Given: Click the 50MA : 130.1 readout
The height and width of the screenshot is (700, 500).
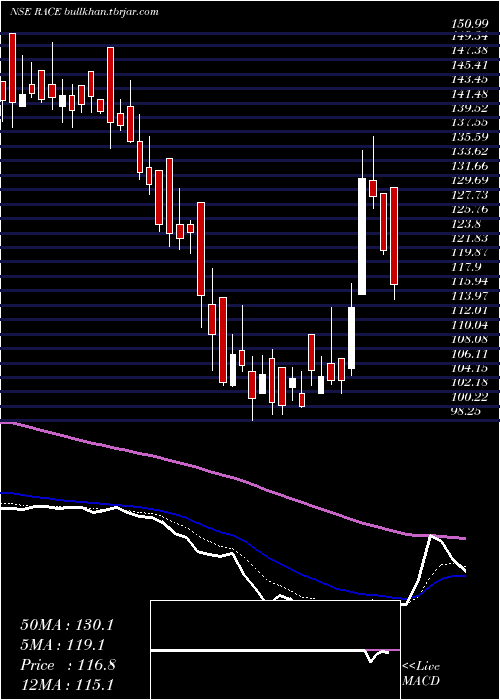Looking at the screenshot, I should [67, 625].
